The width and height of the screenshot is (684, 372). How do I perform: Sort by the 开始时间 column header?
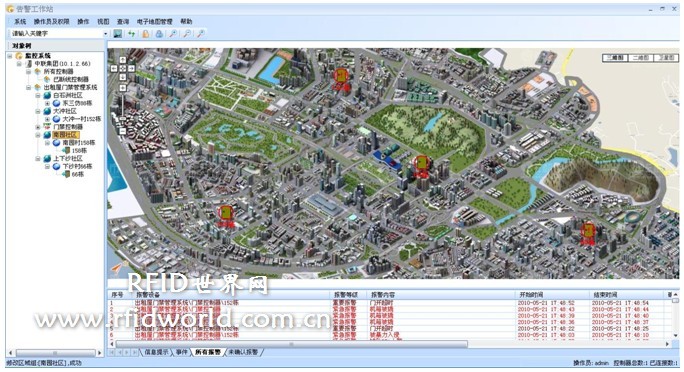531,295
